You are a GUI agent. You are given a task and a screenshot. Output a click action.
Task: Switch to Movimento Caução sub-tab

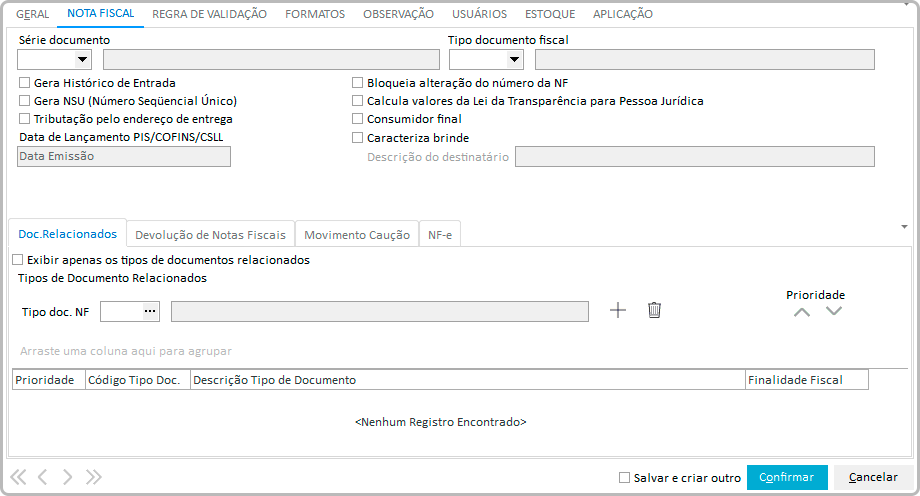[357, 235]
